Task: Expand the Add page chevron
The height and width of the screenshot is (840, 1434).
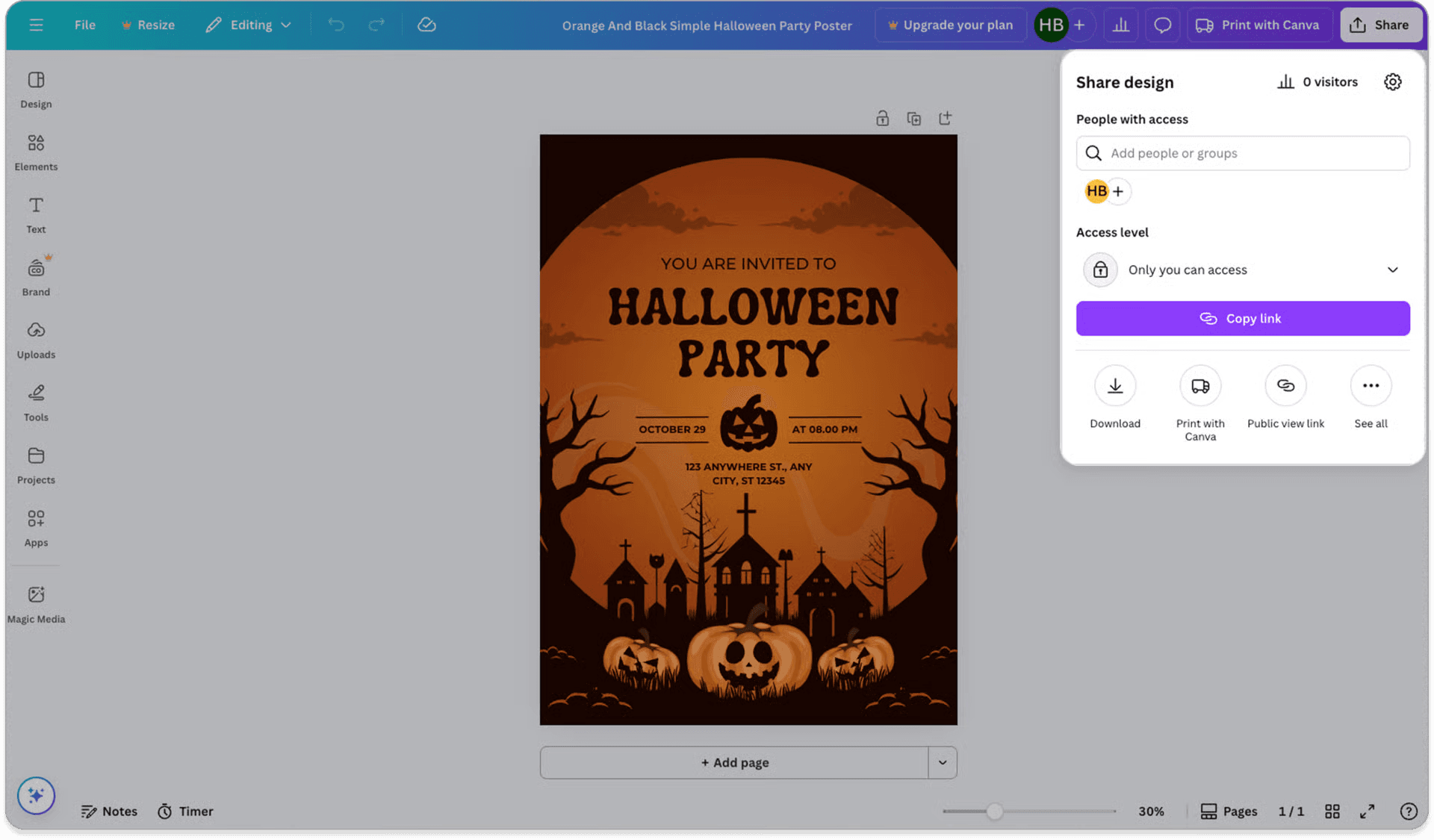Action: point(943,762)
